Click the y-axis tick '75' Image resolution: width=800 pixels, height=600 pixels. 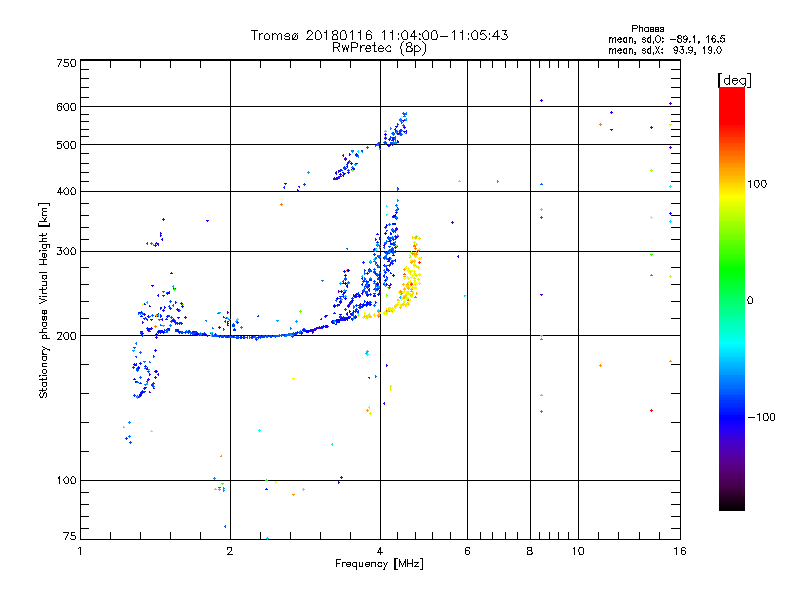70,536
